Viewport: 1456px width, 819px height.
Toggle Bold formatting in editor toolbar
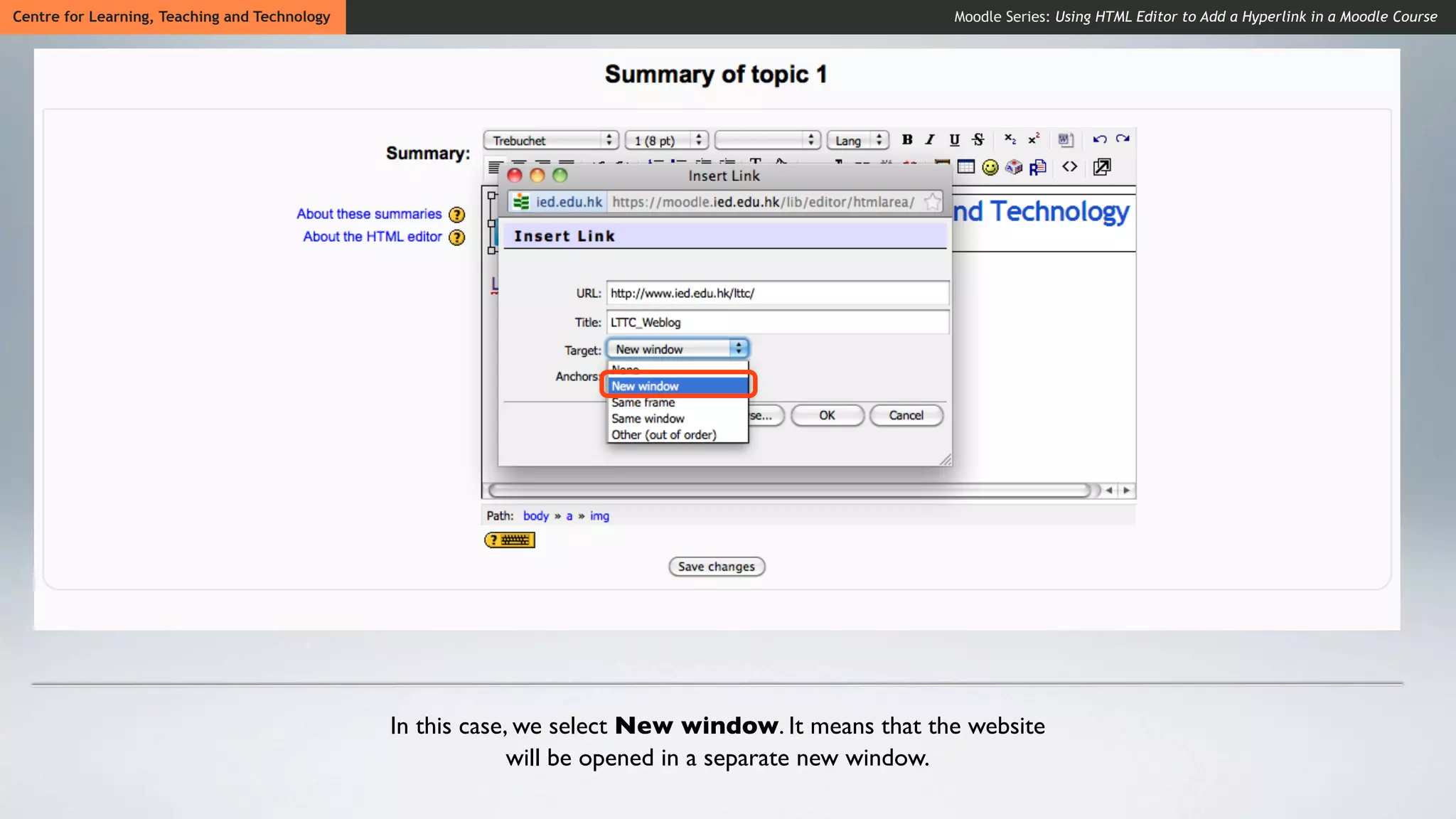907,140
